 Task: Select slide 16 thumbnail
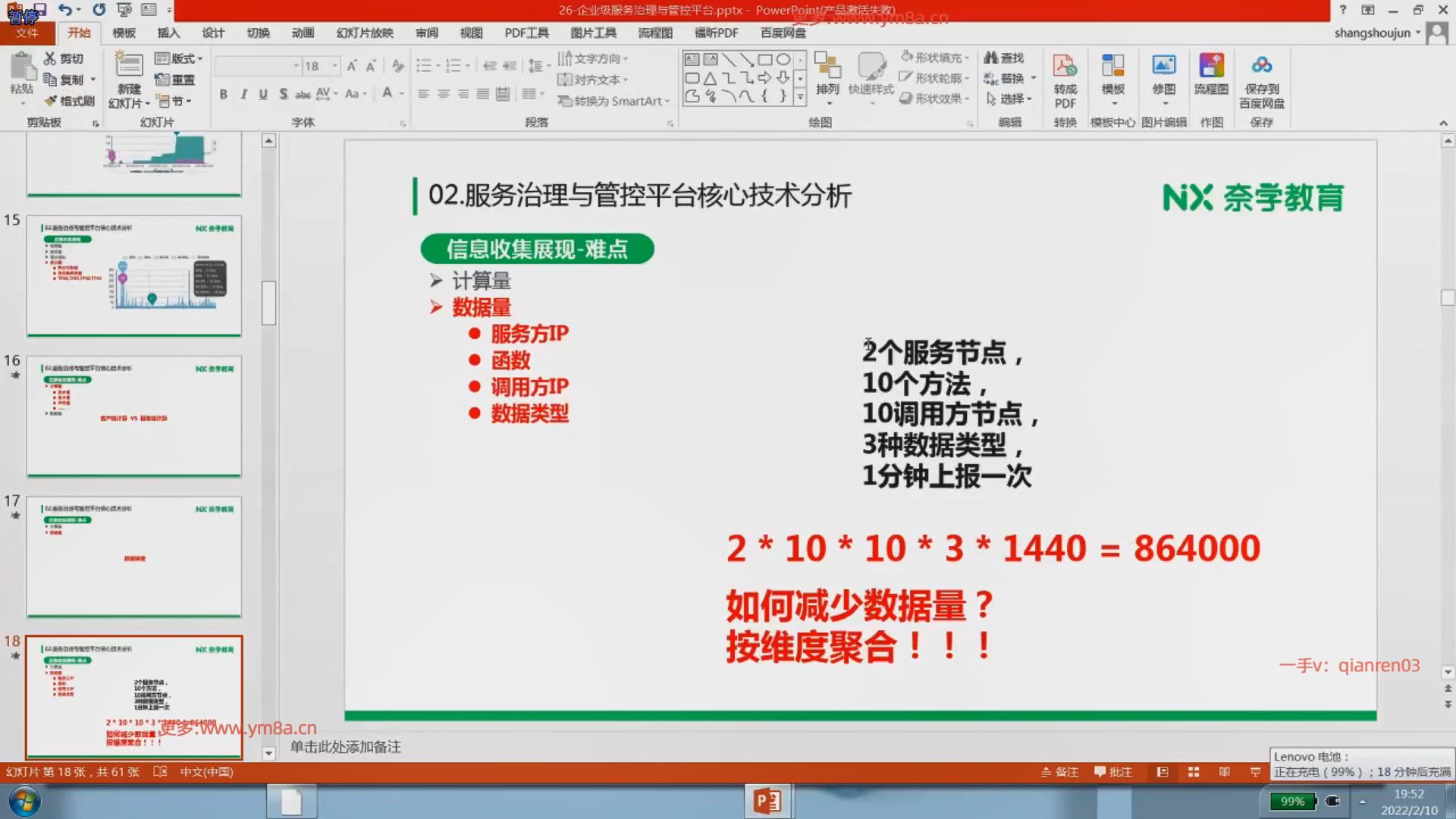(x=134, y=416)
